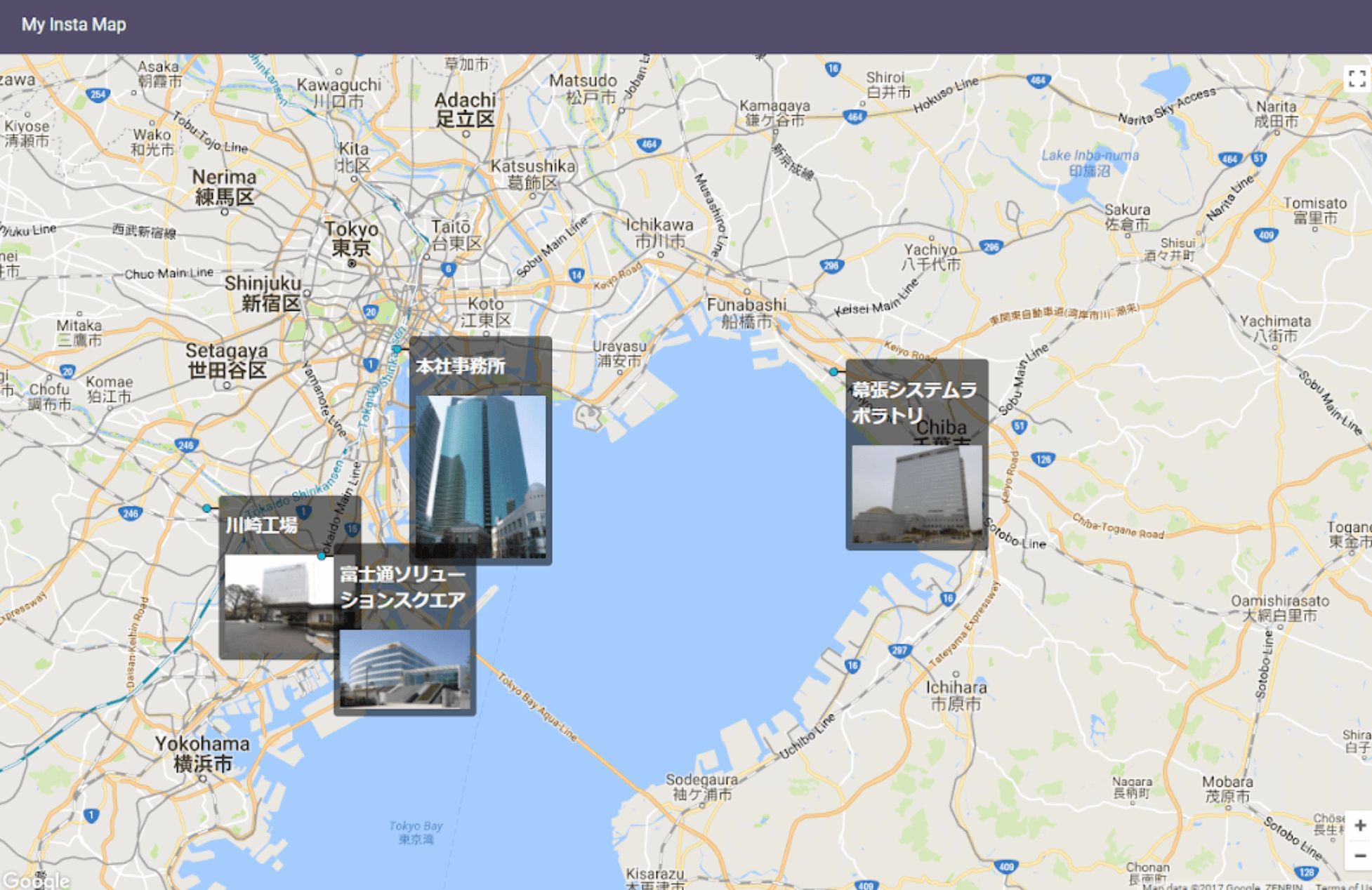Click the Nerima 練馬区 map label
Viewport: 1372px width, 890px height.
click(x=225, y=187)
